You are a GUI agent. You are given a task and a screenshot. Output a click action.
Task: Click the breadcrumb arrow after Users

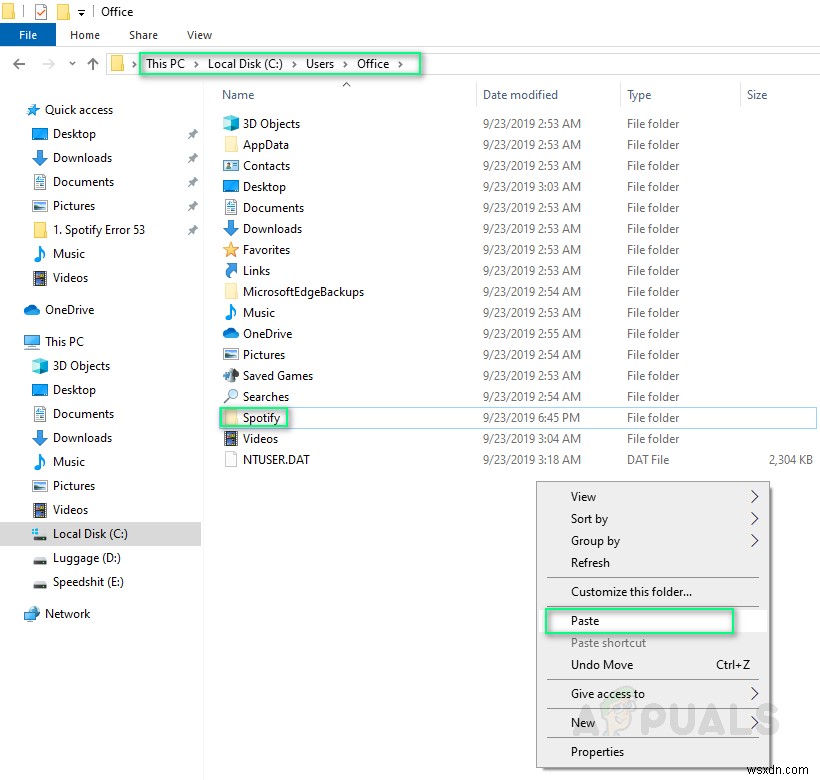[x=345, y=63]
